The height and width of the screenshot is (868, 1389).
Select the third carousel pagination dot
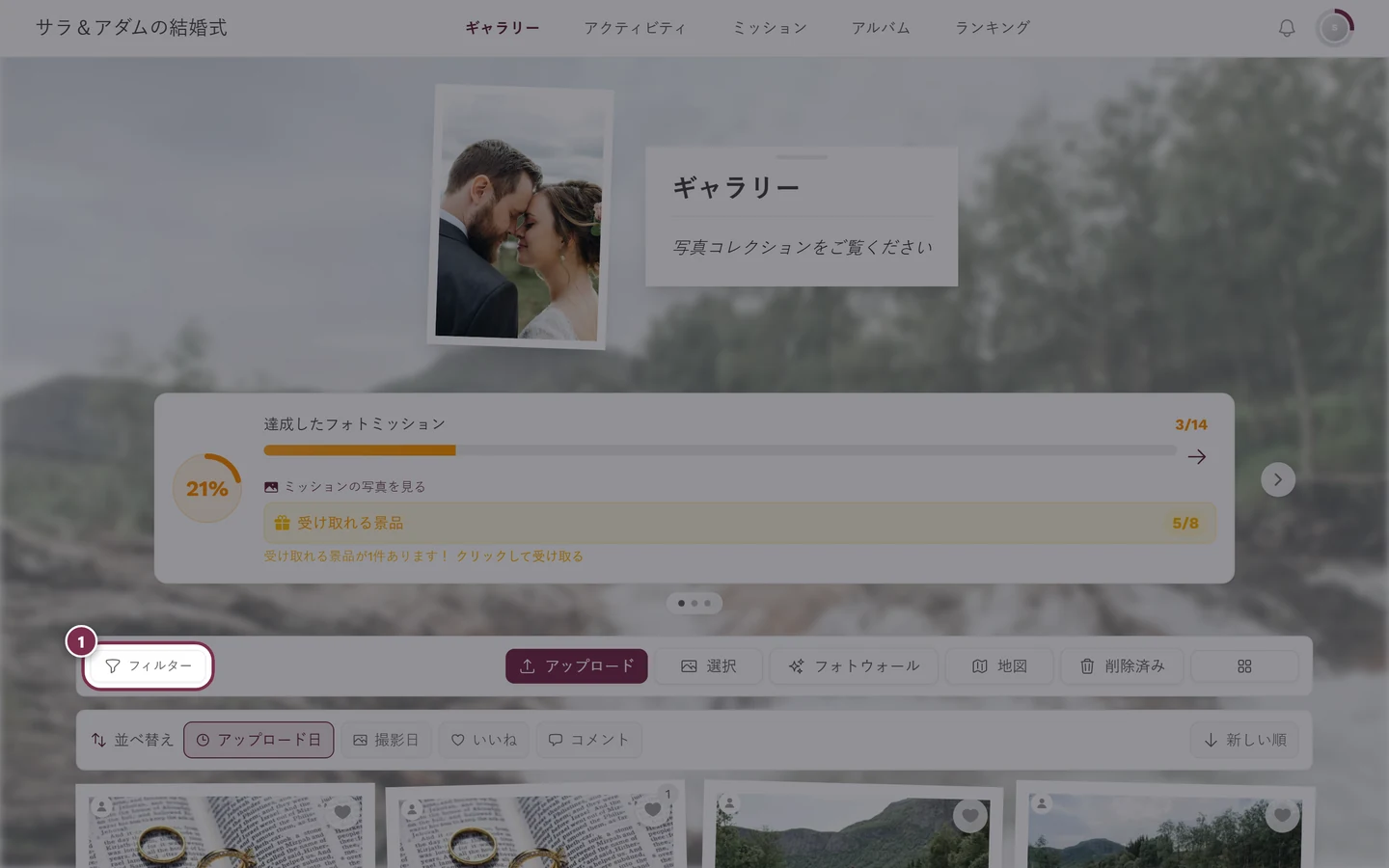(x=707, y=604)
